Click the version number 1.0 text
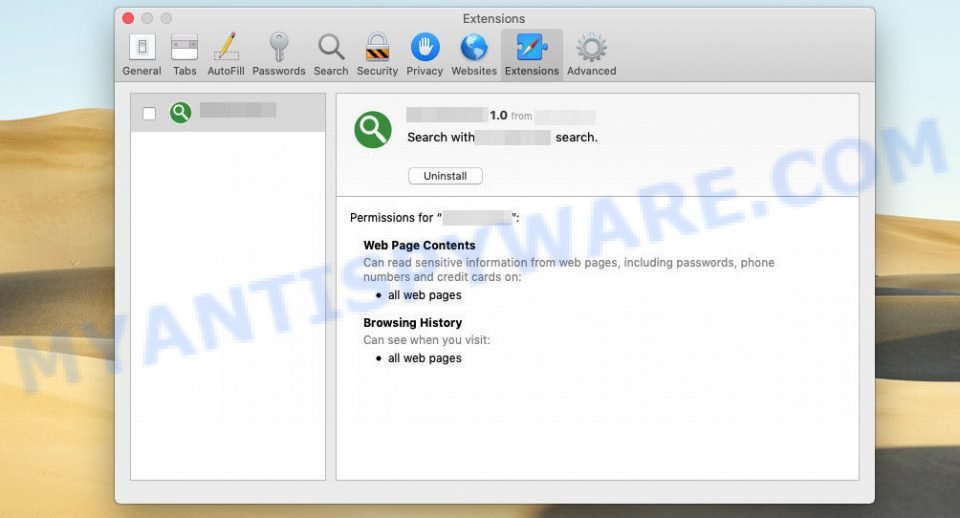 [x=498, y=115]
